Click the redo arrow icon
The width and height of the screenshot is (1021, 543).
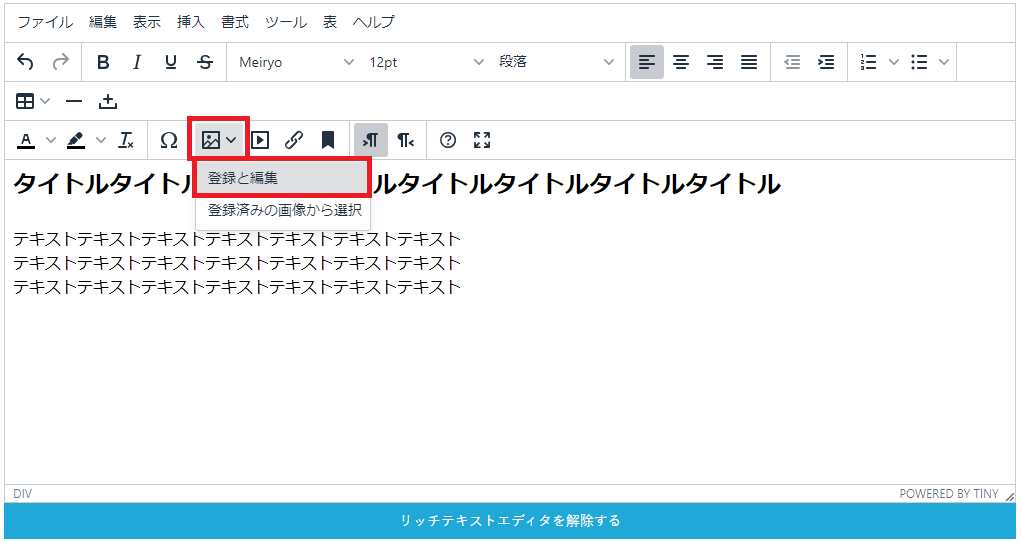click(60, 63)
